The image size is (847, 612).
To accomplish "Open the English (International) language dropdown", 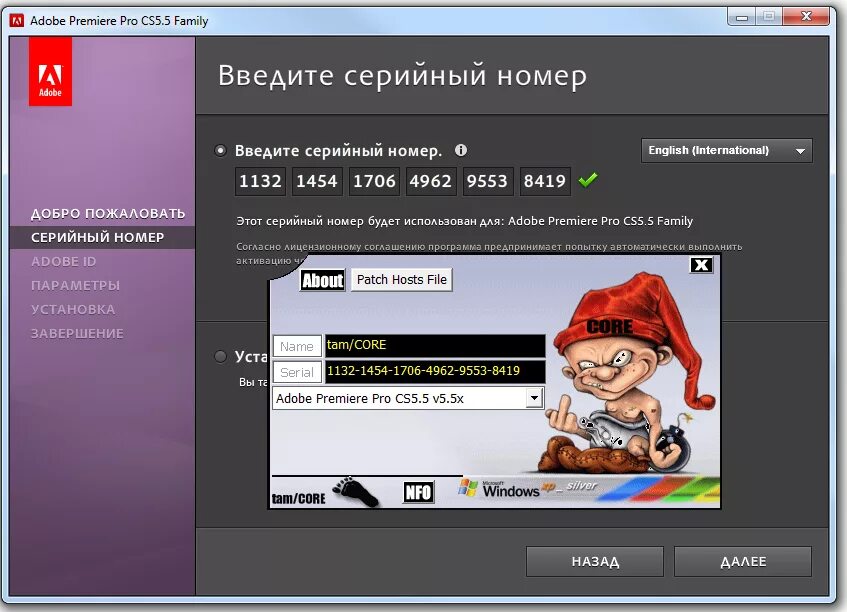I will pos(727,150).
